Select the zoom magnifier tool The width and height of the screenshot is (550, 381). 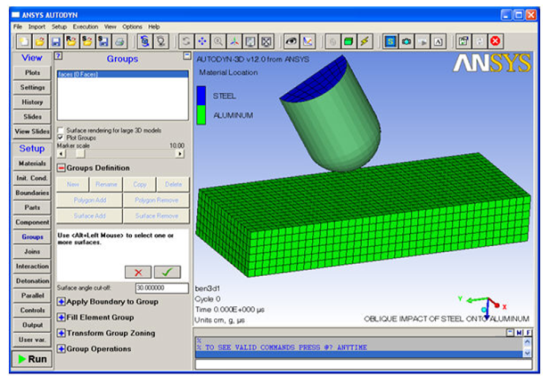(x=218, y=42)
